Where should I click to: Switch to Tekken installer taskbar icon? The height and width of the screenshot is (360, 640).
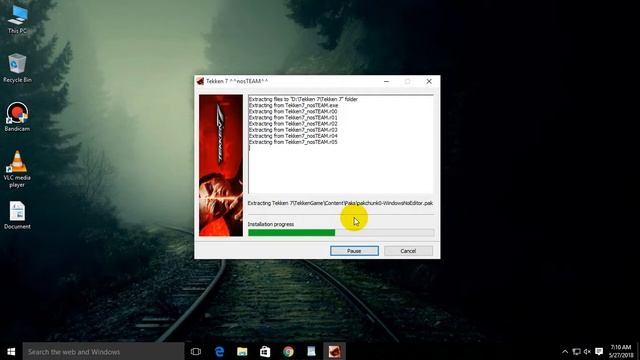[x=334, y=351]
